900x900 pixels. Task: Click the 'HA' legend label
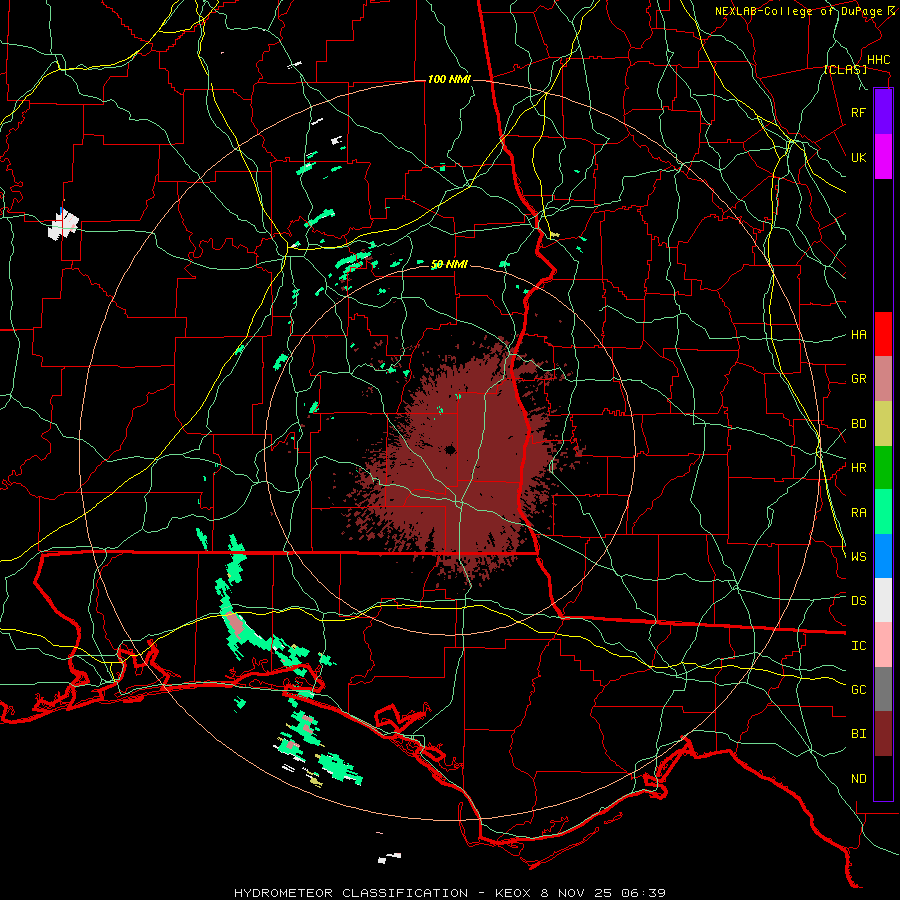[x=859, y=335]
